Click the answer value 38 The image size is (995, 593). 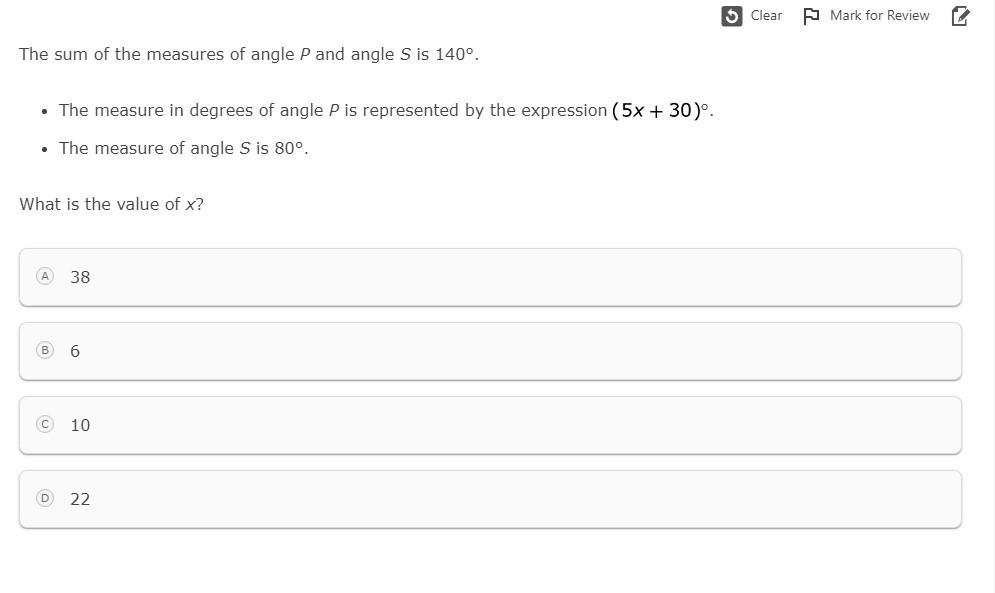80,277
